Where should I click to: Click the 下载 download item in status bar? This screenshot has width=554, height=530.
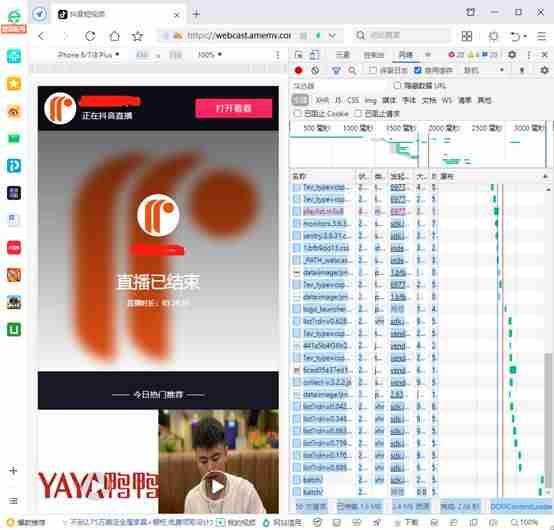pos(407,522)
